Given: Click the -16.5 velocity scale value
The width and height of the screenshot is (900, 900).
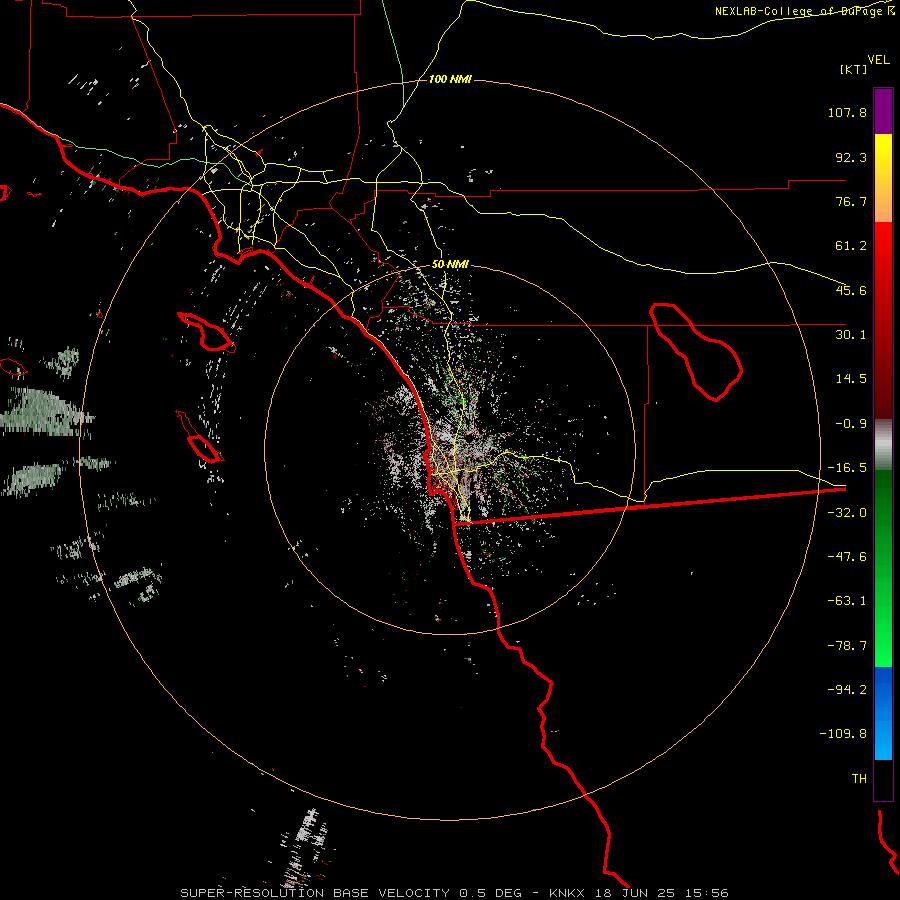Looking at the screenshot, I should coord(847,468).
